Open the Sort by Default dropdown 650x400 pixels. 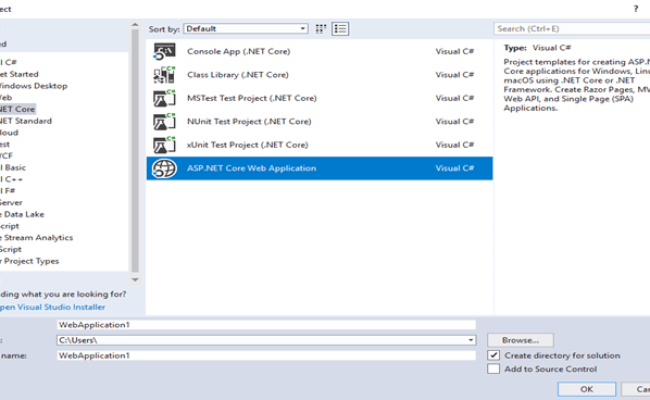coord(246,29)
